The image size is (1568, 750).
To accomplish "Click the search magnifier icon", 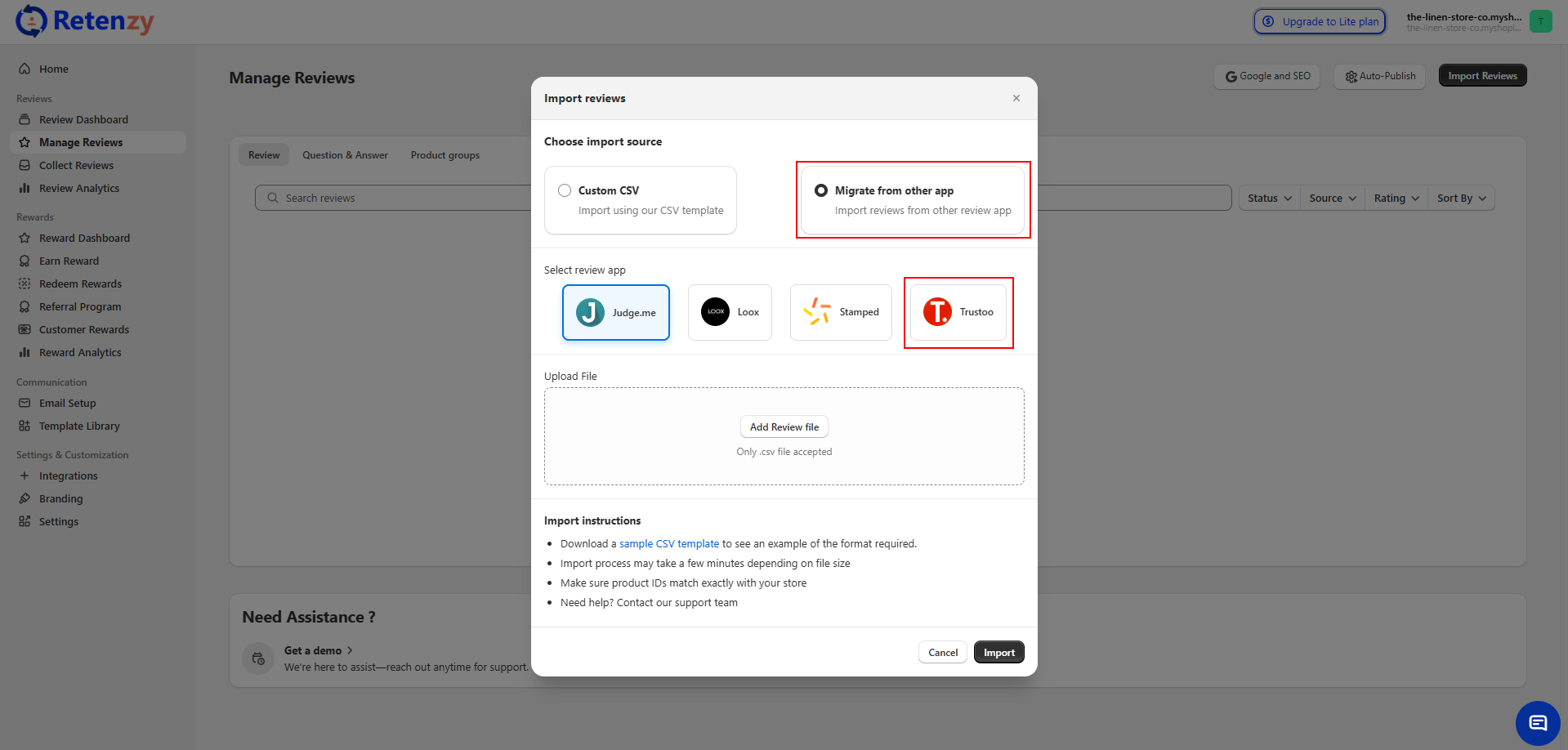I will tap(273, 198).
